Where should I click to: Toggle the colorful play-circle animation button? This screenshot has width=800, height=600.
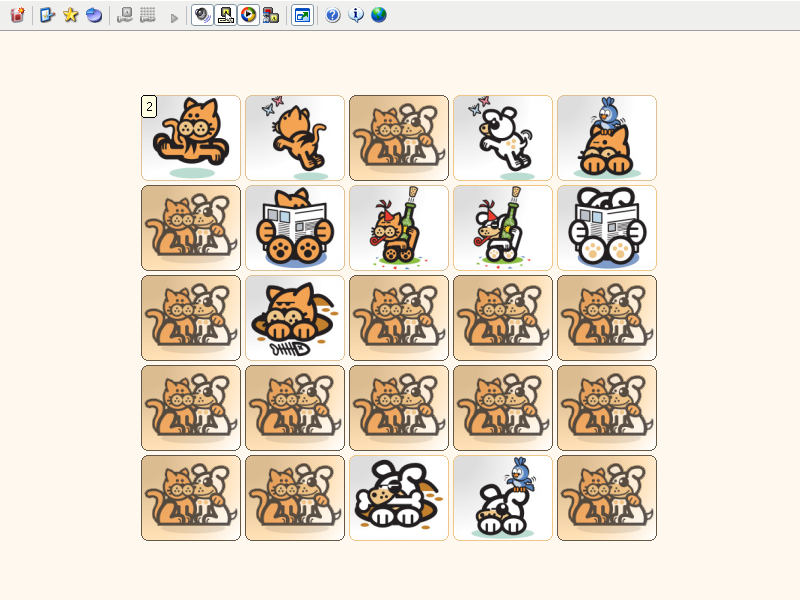tap(248, 15)
